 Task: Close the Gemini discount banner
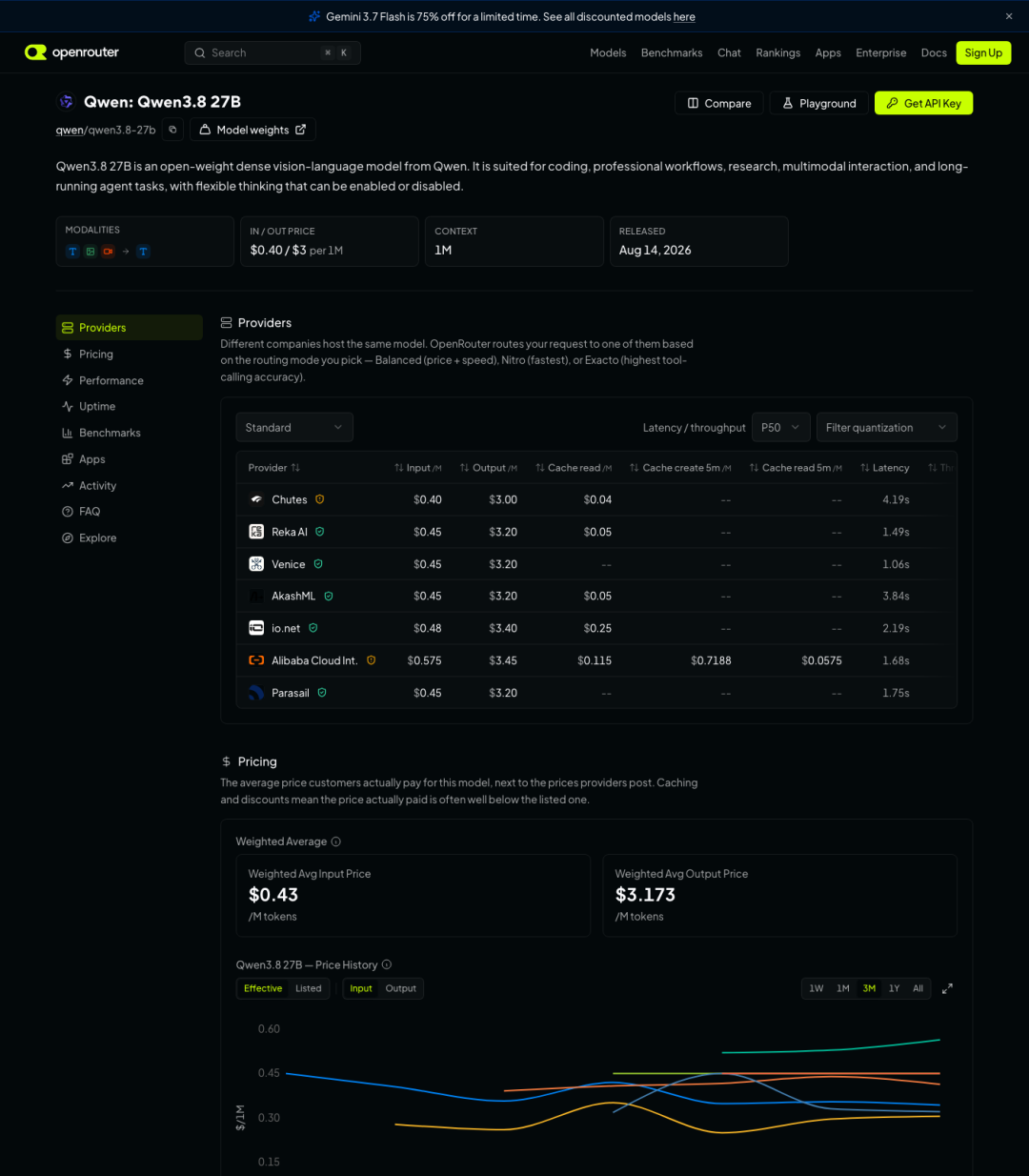click(1009, 16)
